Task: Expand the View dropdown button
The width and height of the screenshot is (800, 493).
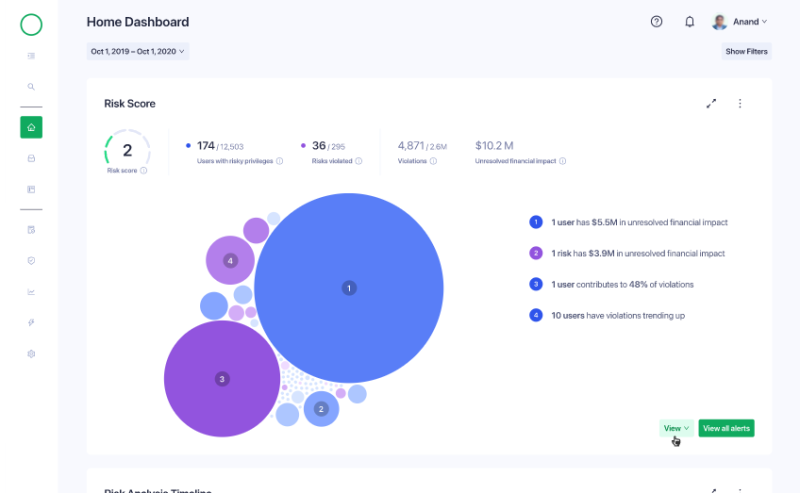Action: 676,428
